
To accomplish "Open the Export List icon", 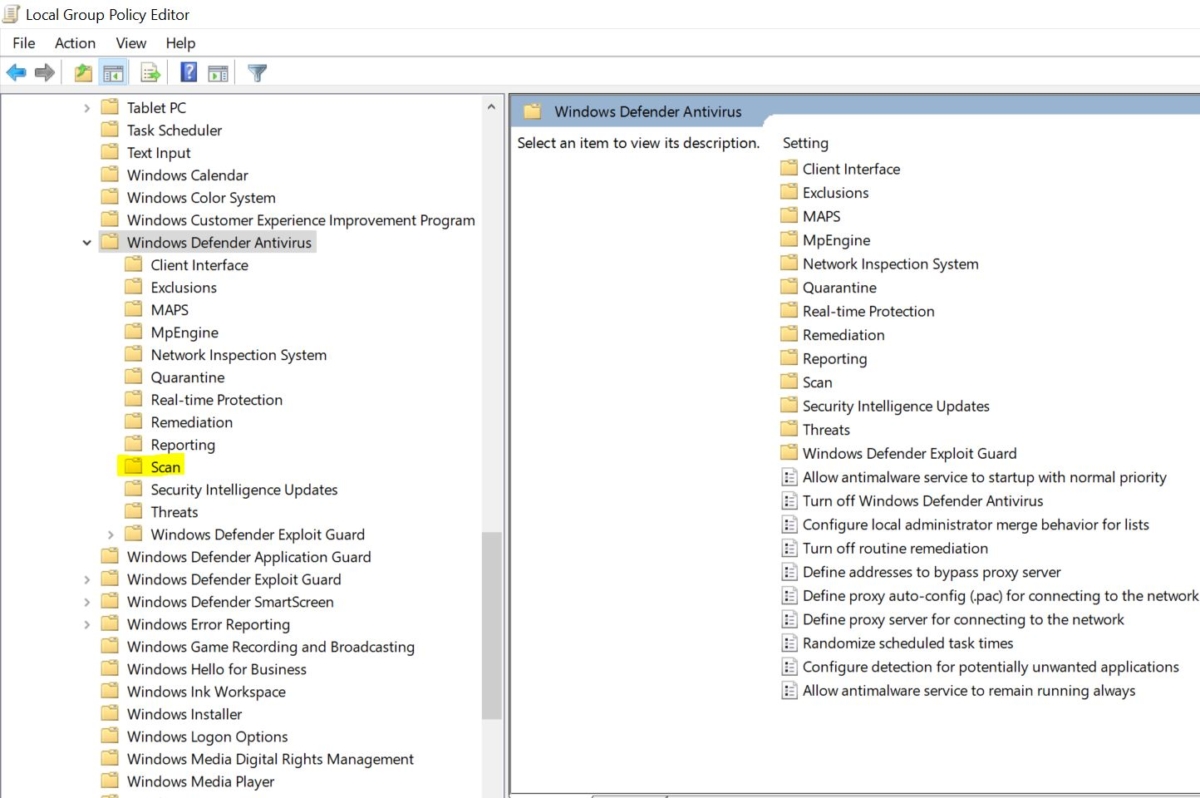I will click(150, 72).
